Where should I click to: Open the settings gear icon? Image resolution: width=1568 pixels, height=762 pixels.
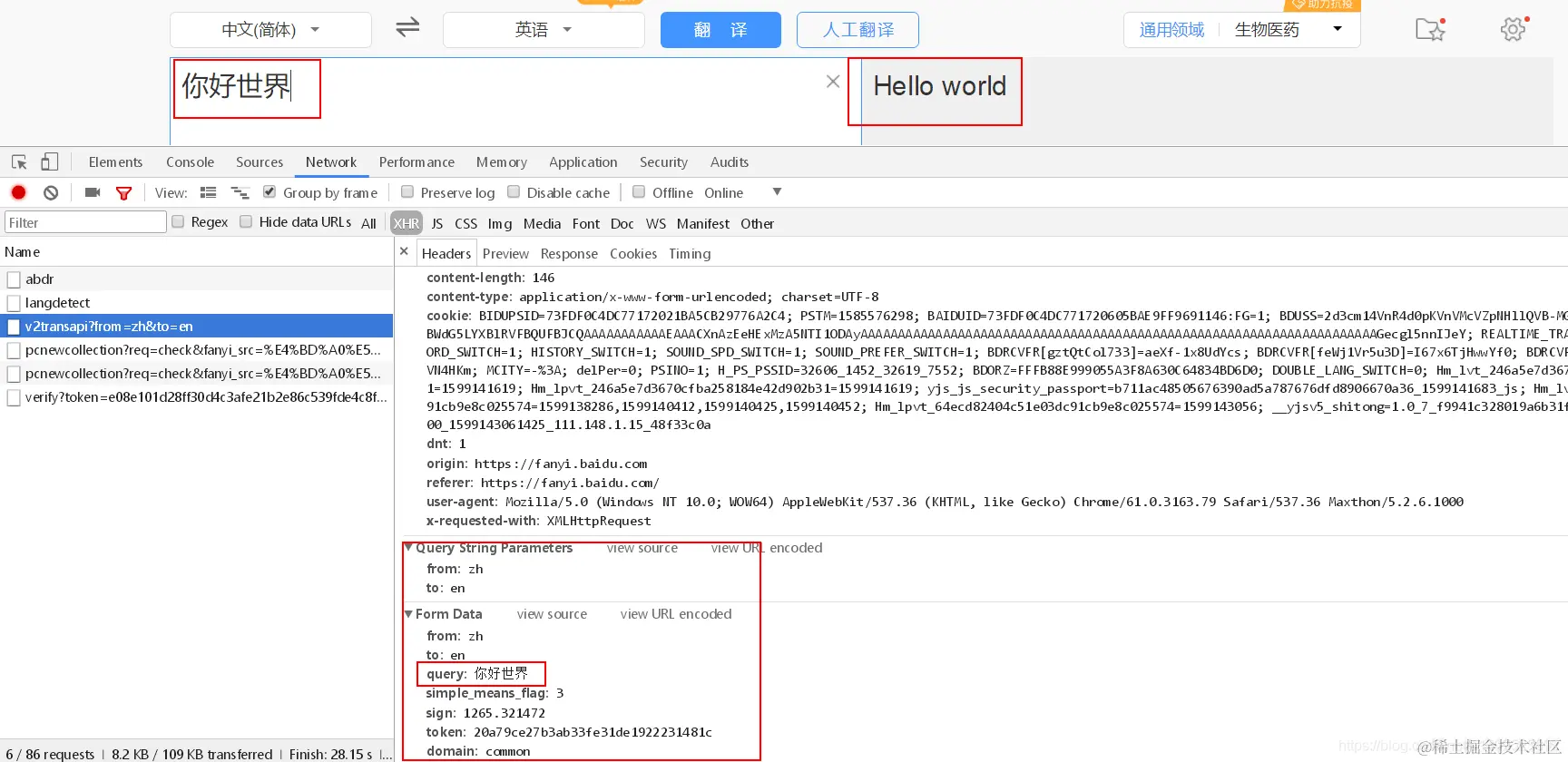[x=1514, y=29]
